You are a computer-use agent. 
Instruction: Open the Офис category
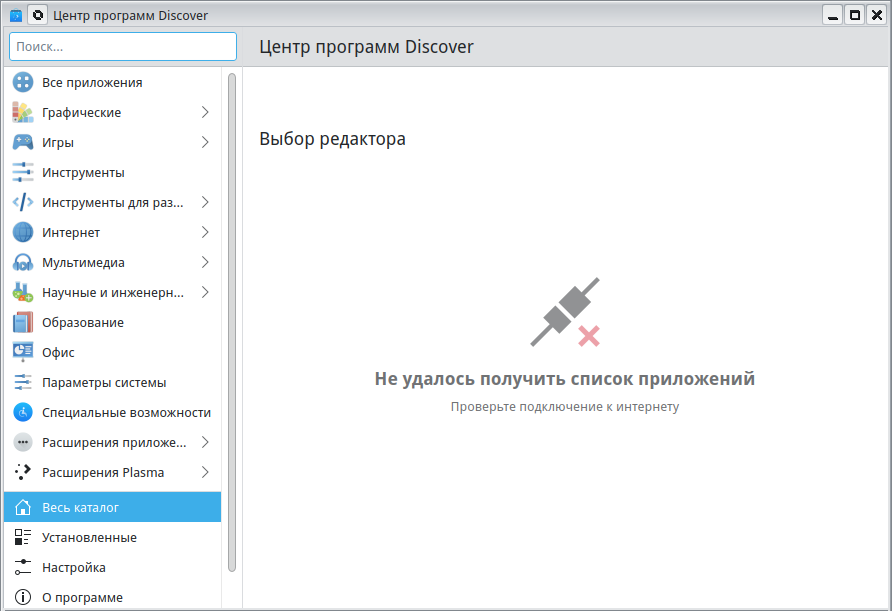(113, 353)
